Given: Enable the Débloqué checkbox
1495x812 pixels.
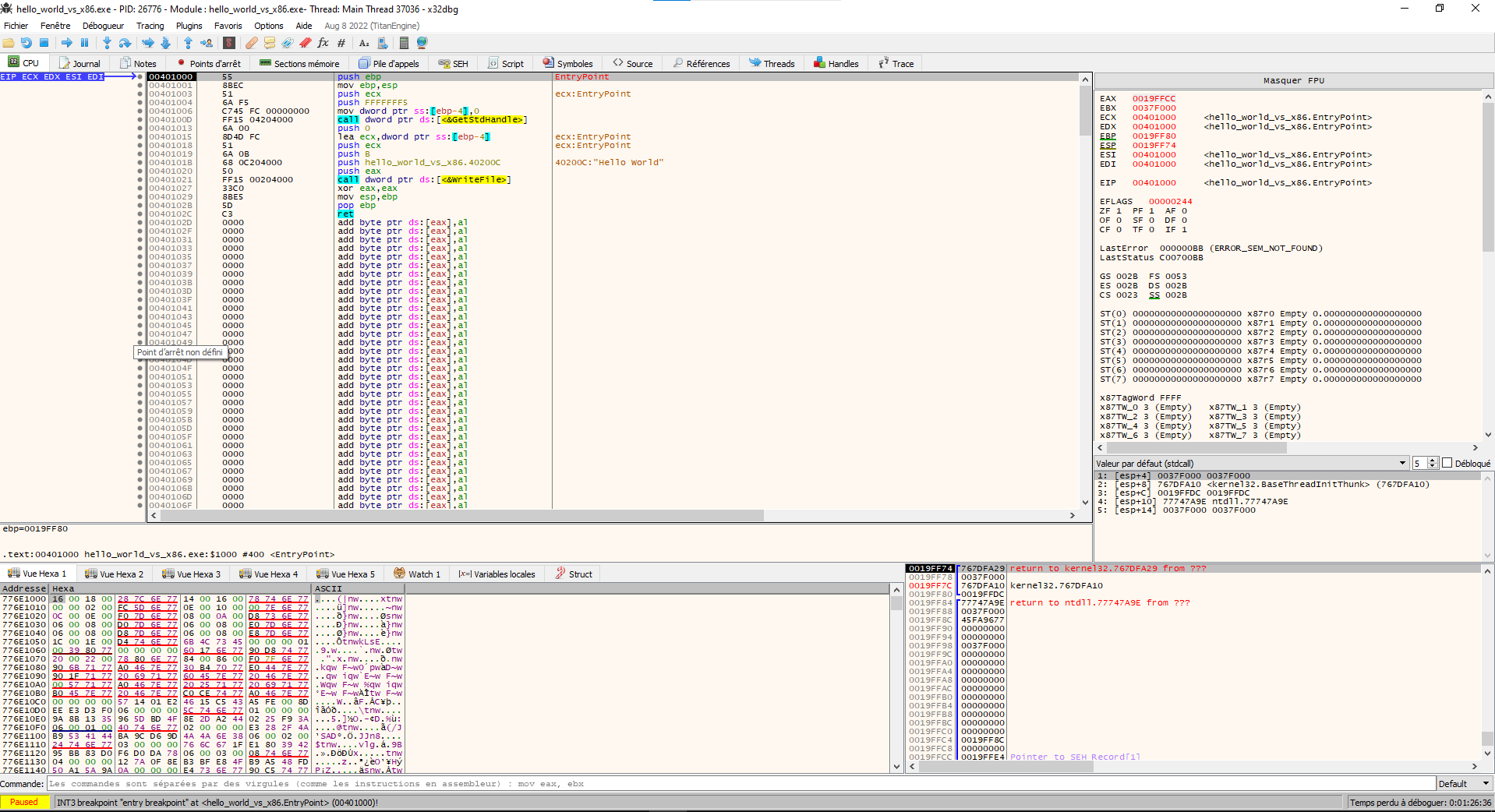Looking at the screenshot, I should [1447, 463].
